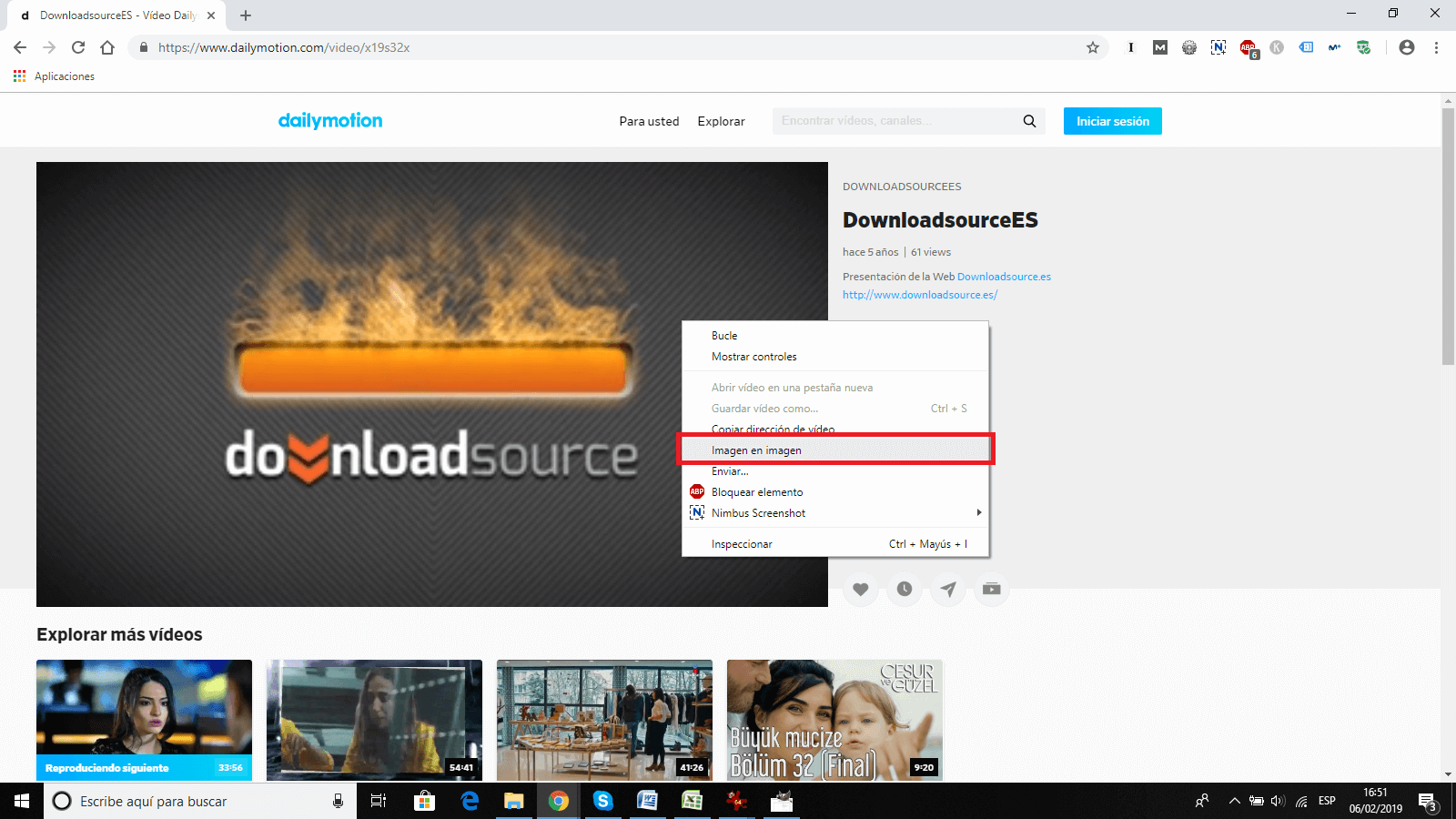Click Windows search box on taskbar
The image size is (1456, 819).
tap(200, 801)
